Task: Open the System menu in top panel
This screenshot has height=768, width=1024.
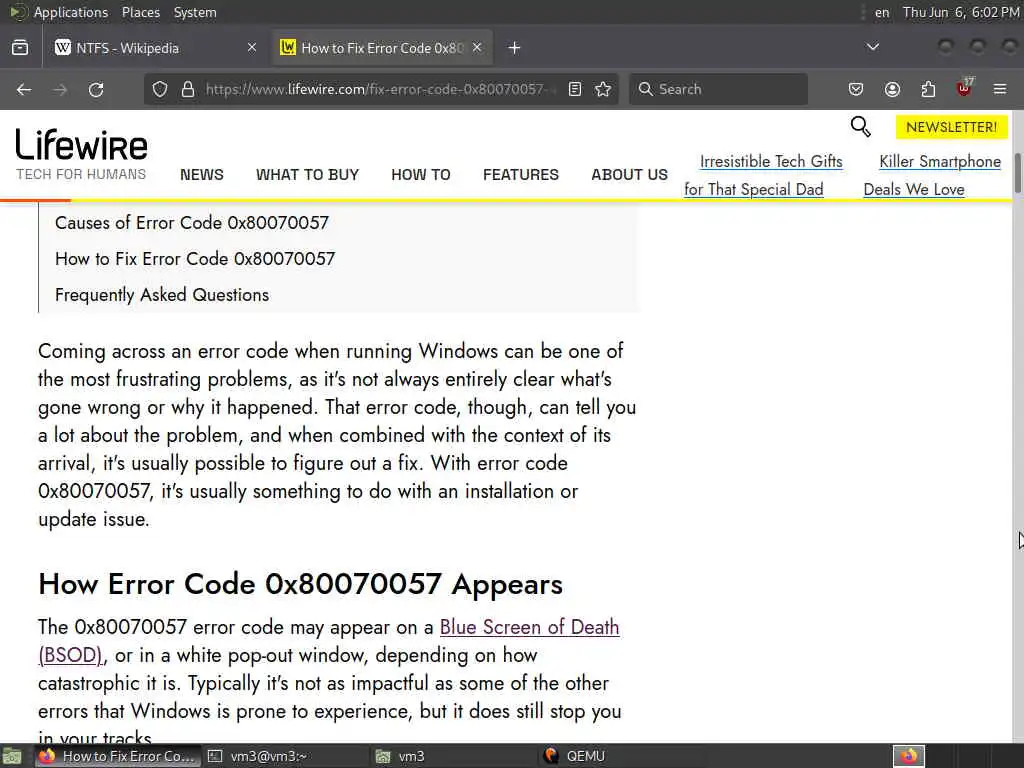Action: pos(195,12)
